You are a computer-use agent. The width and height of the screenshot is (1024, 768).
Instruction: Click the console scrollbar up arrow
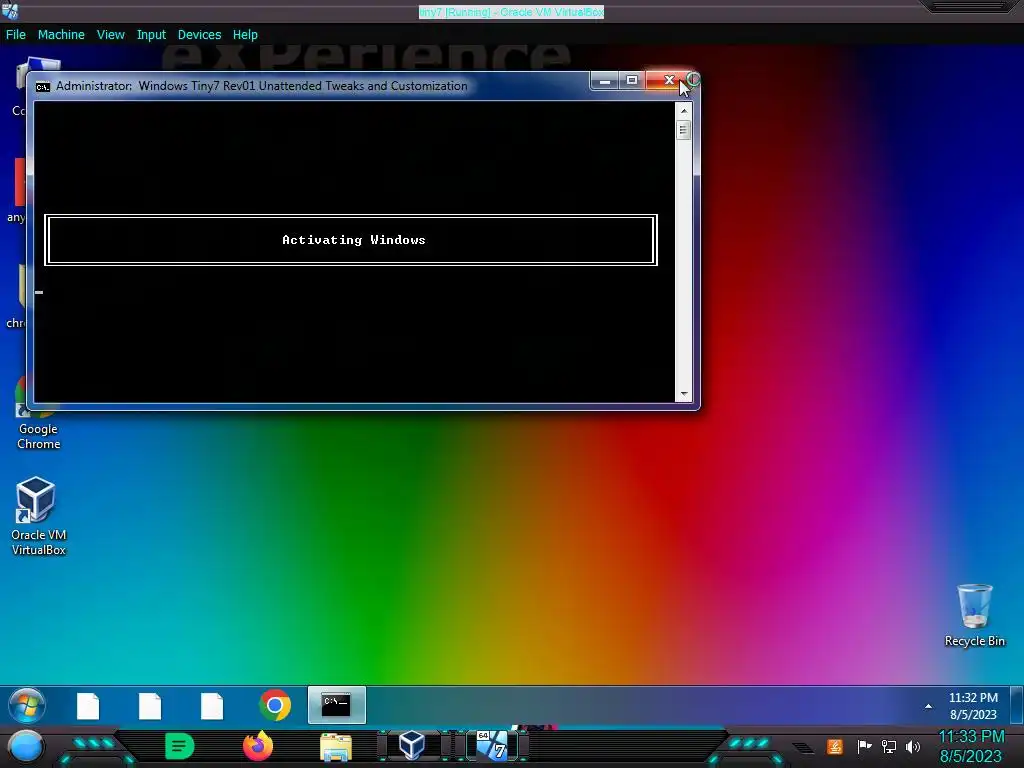click(x=684, y=111)
